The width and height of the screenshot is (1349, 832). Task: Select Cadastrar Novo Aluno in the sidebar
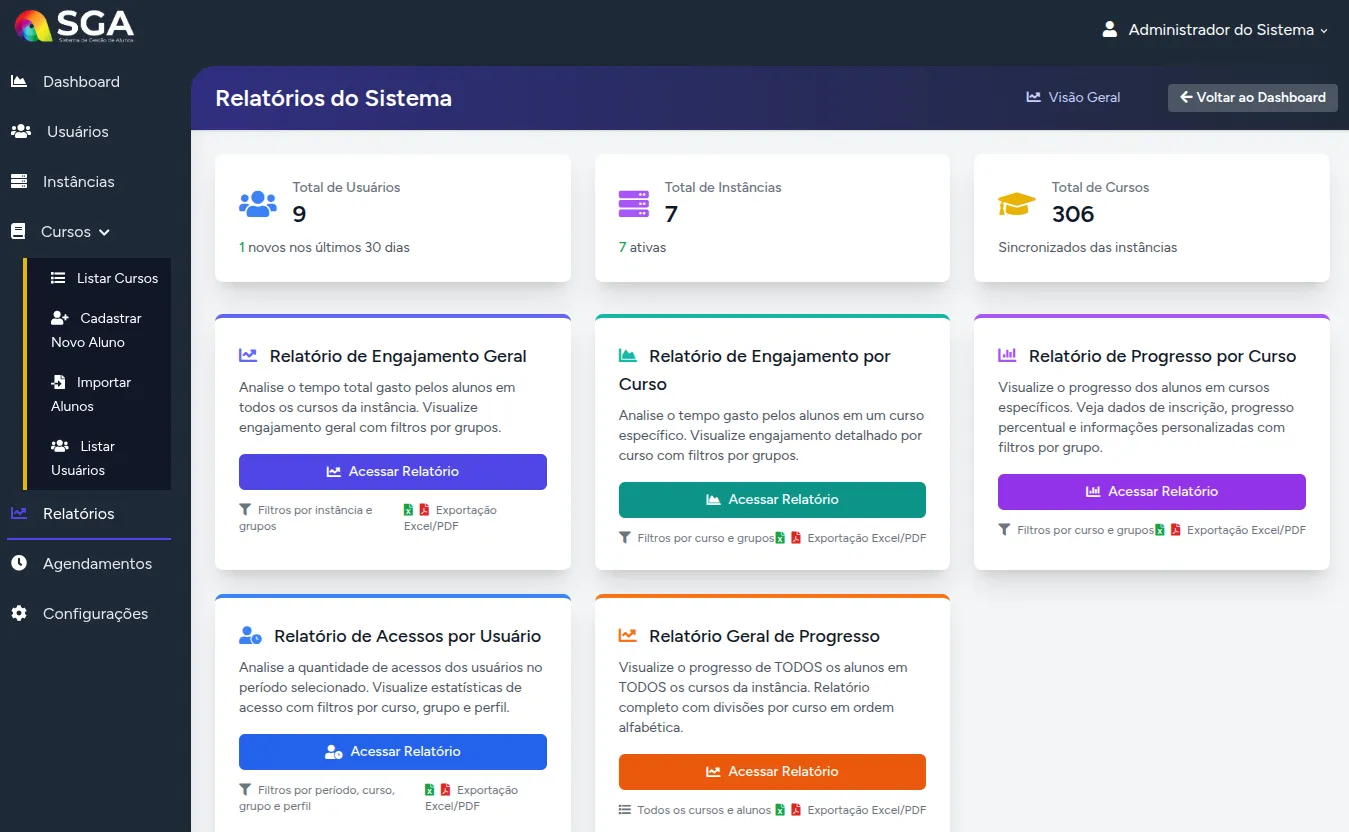coord(97,330)
